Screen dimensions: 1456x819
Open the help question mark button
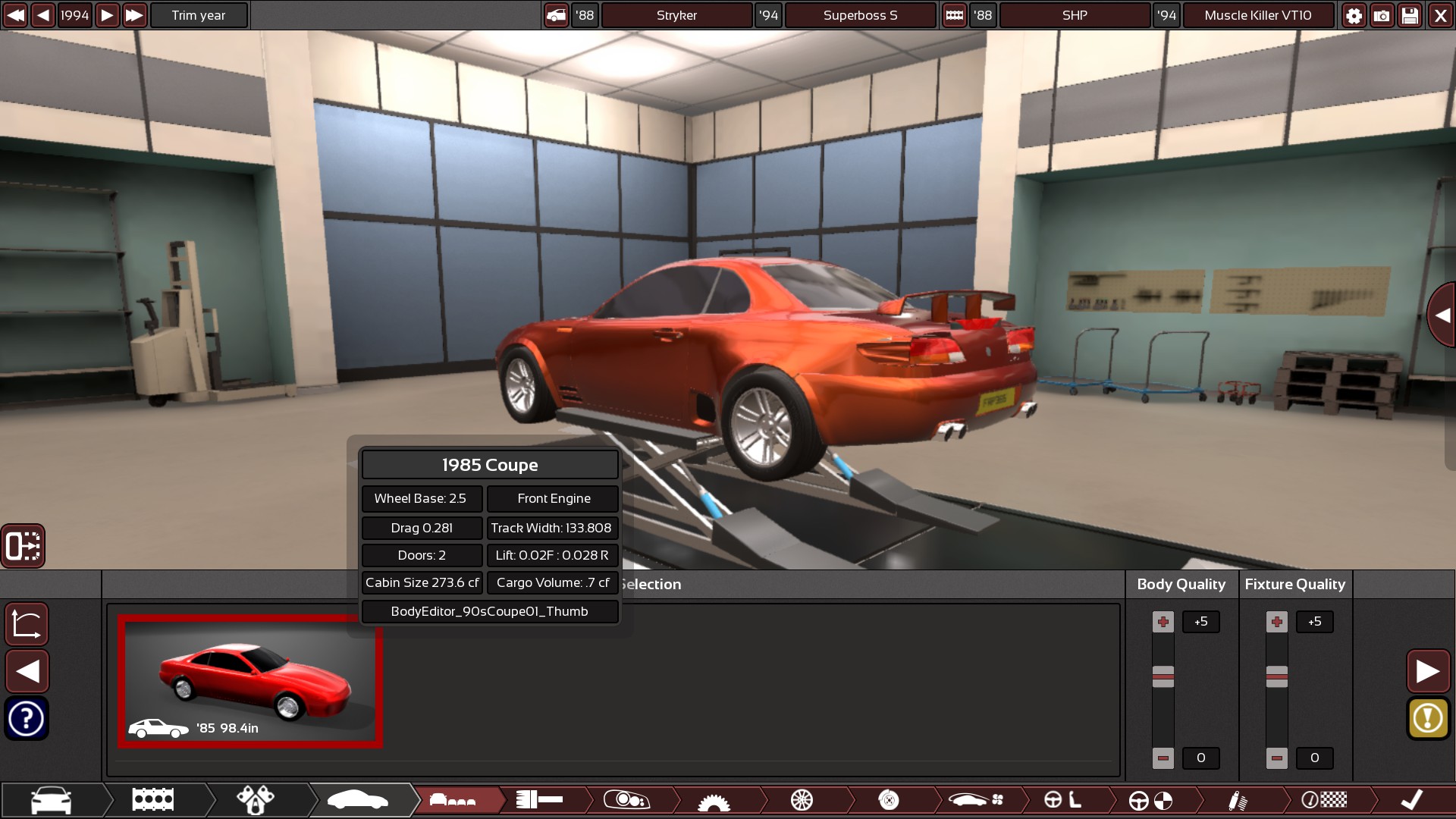tap(27, 717)
